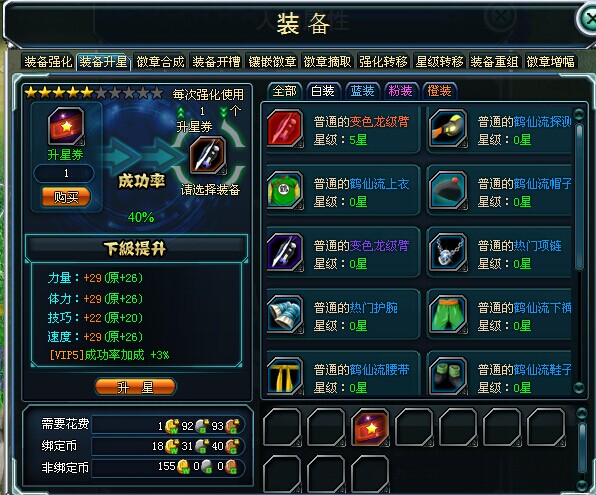Click the green 鹤仙流上衣 shirt icon
The width and height of the screenshot is (596, 495).
tap(285, 190)
